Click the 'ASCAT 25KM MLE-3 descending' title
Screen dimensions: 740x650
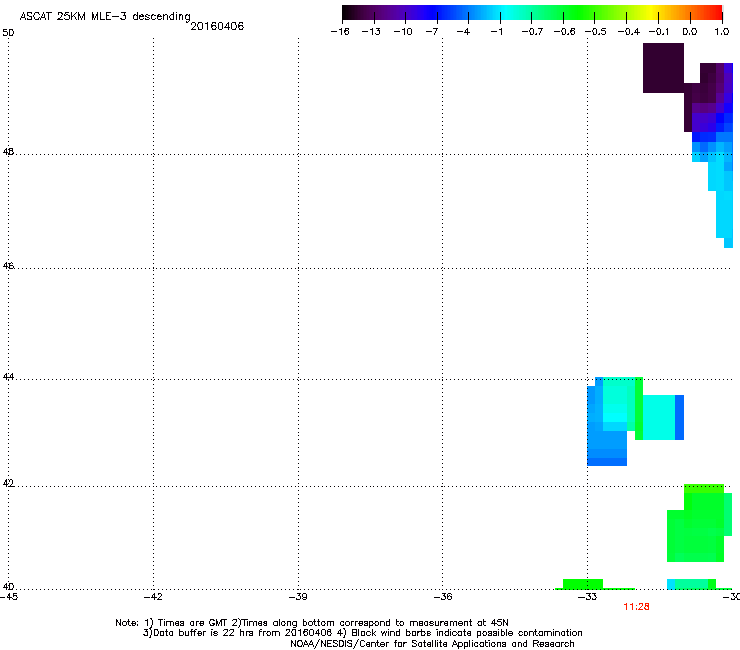(105, 16)
